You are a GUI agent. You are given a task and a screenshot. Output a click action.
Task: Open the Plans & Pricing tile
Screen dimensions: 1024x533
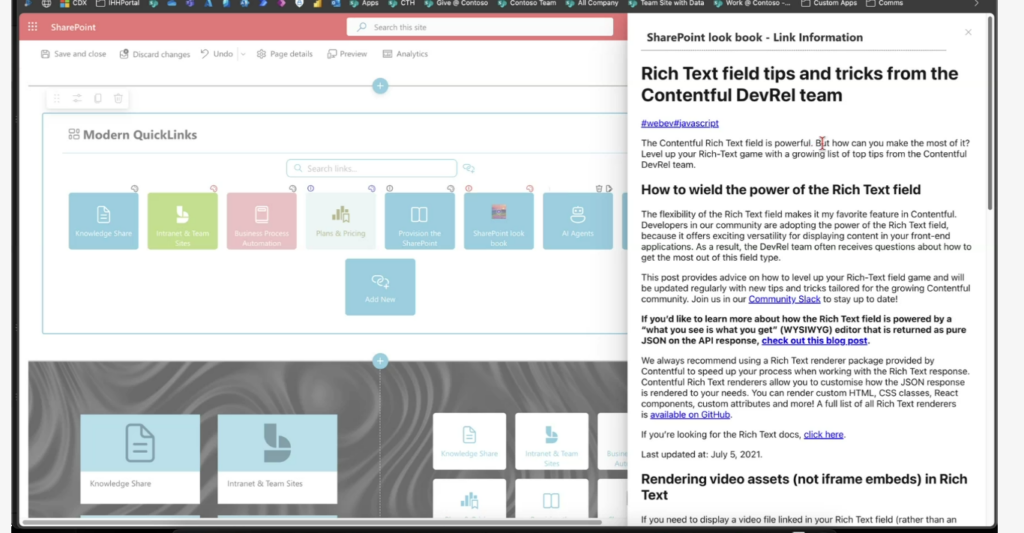pos(340,221)
